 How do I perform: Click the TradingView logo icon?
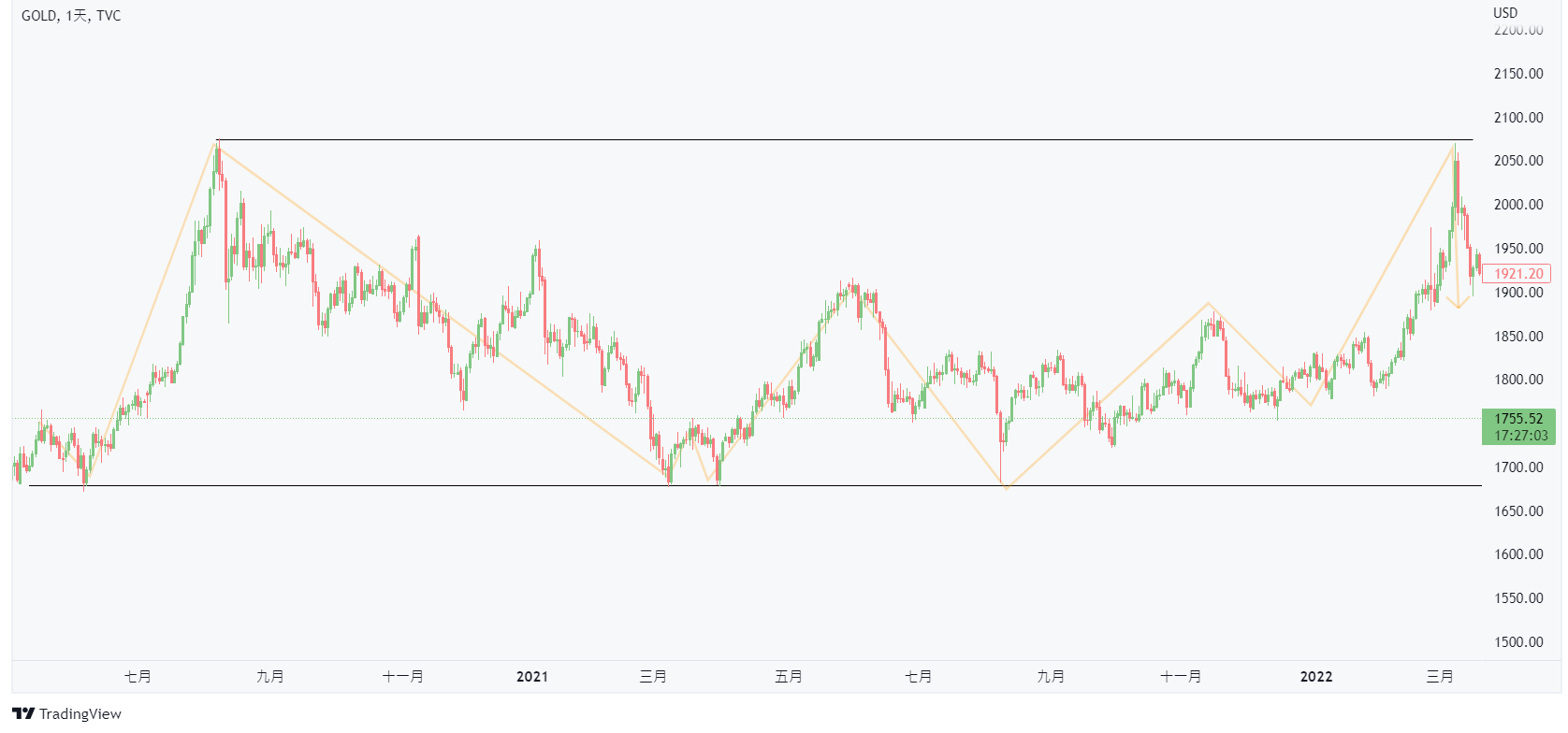pyautogui.click(x=23, y=714)
